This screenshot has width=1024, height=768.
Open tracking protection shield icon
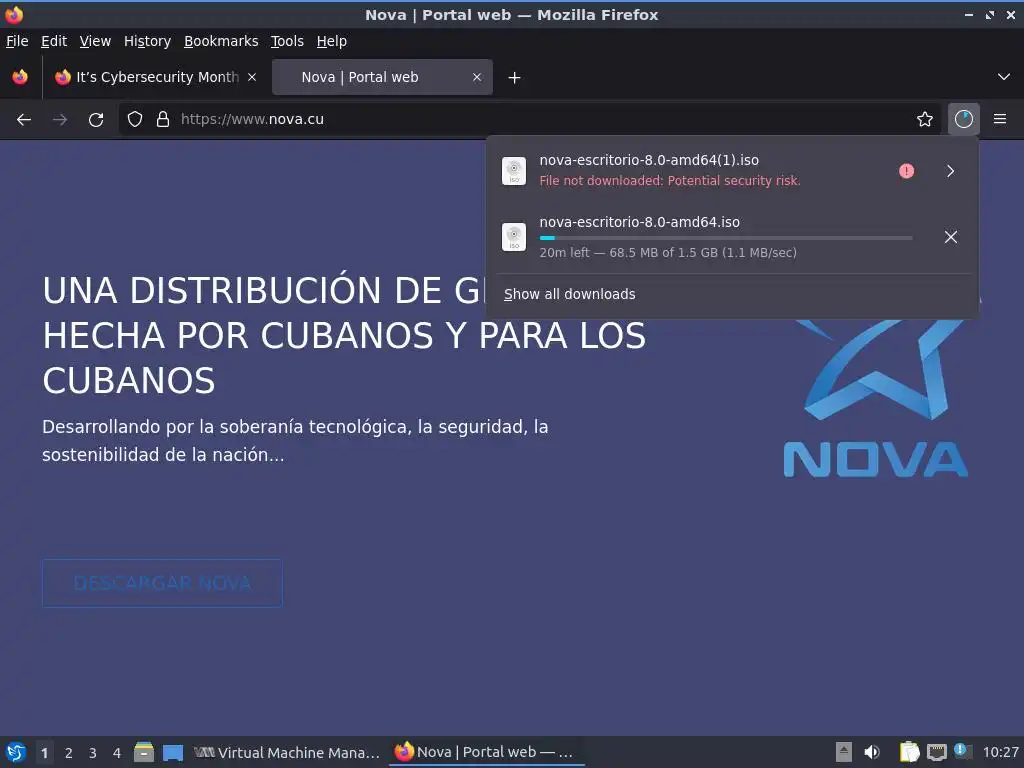[135, 120]
